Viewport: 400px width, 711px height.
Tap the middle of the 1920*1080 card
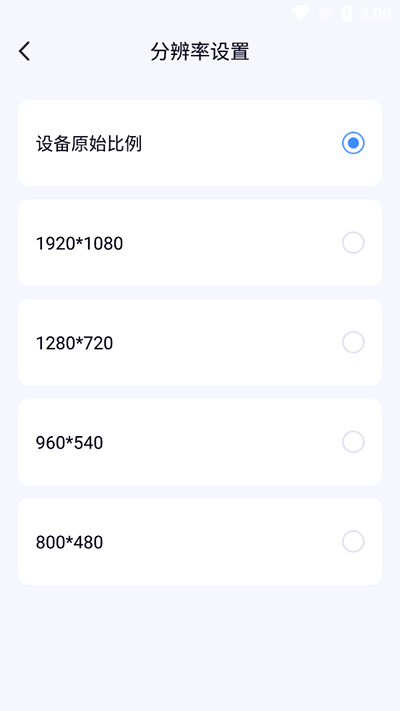point(200,243)
